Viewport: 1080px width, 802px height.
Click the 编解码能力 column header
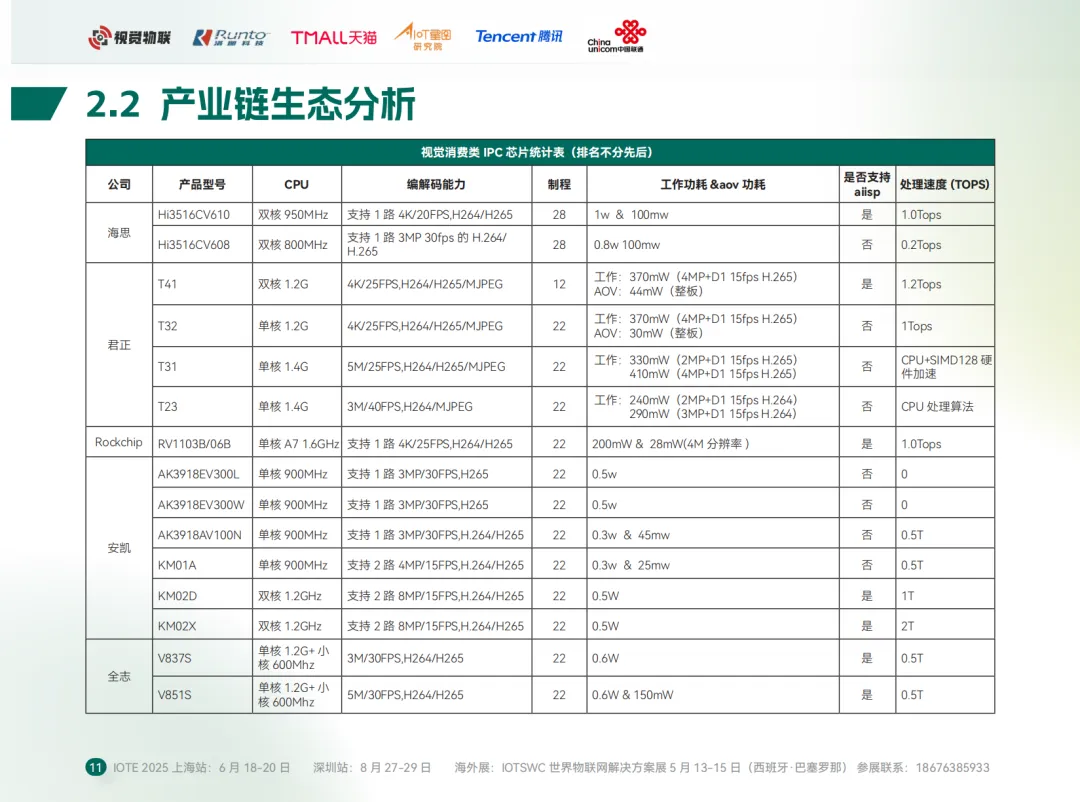(x=436, y=185)
